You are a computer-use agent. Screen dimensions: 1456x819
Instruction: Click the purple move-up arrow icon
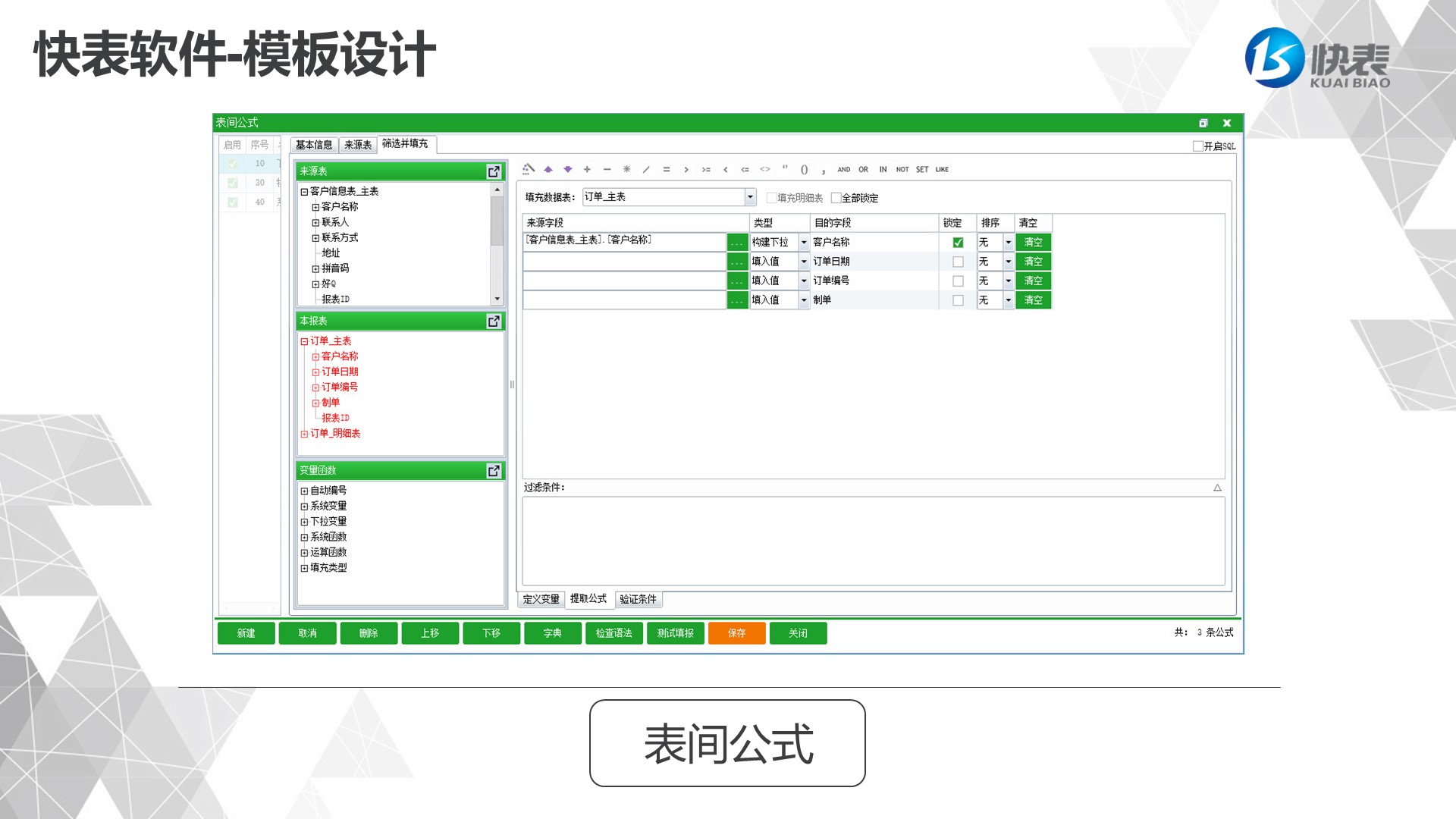tap(548, 169)
